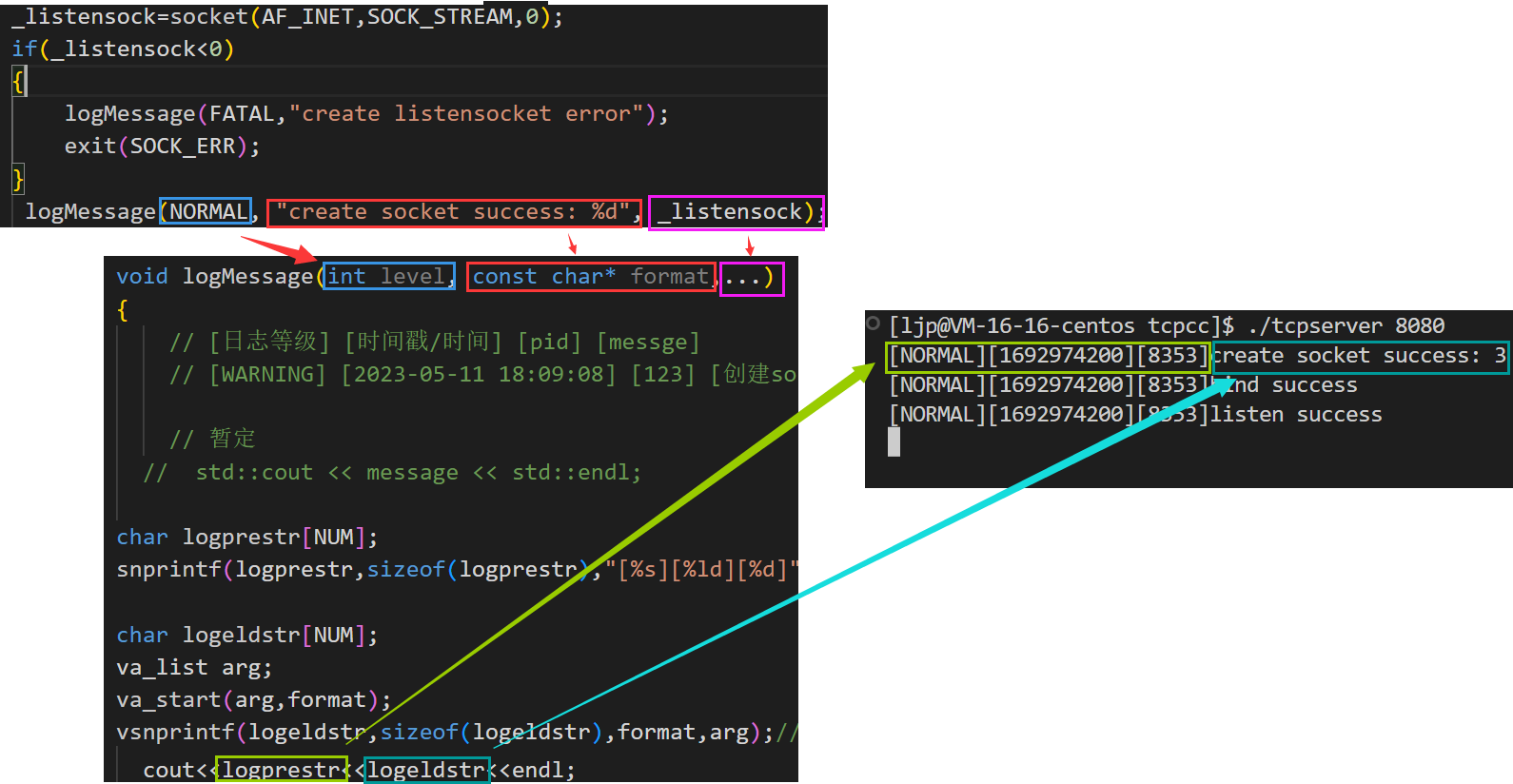
Task: Click the vsnprintf(logeldstr,...) line
Action: coord(457,732)
